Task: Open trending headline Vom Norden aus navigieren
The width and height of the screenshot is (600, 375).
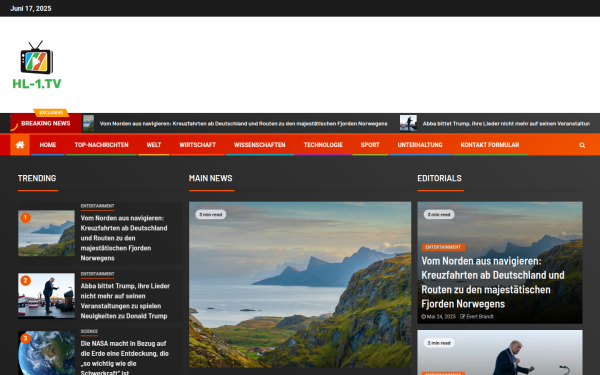Action: click(124, 238)
